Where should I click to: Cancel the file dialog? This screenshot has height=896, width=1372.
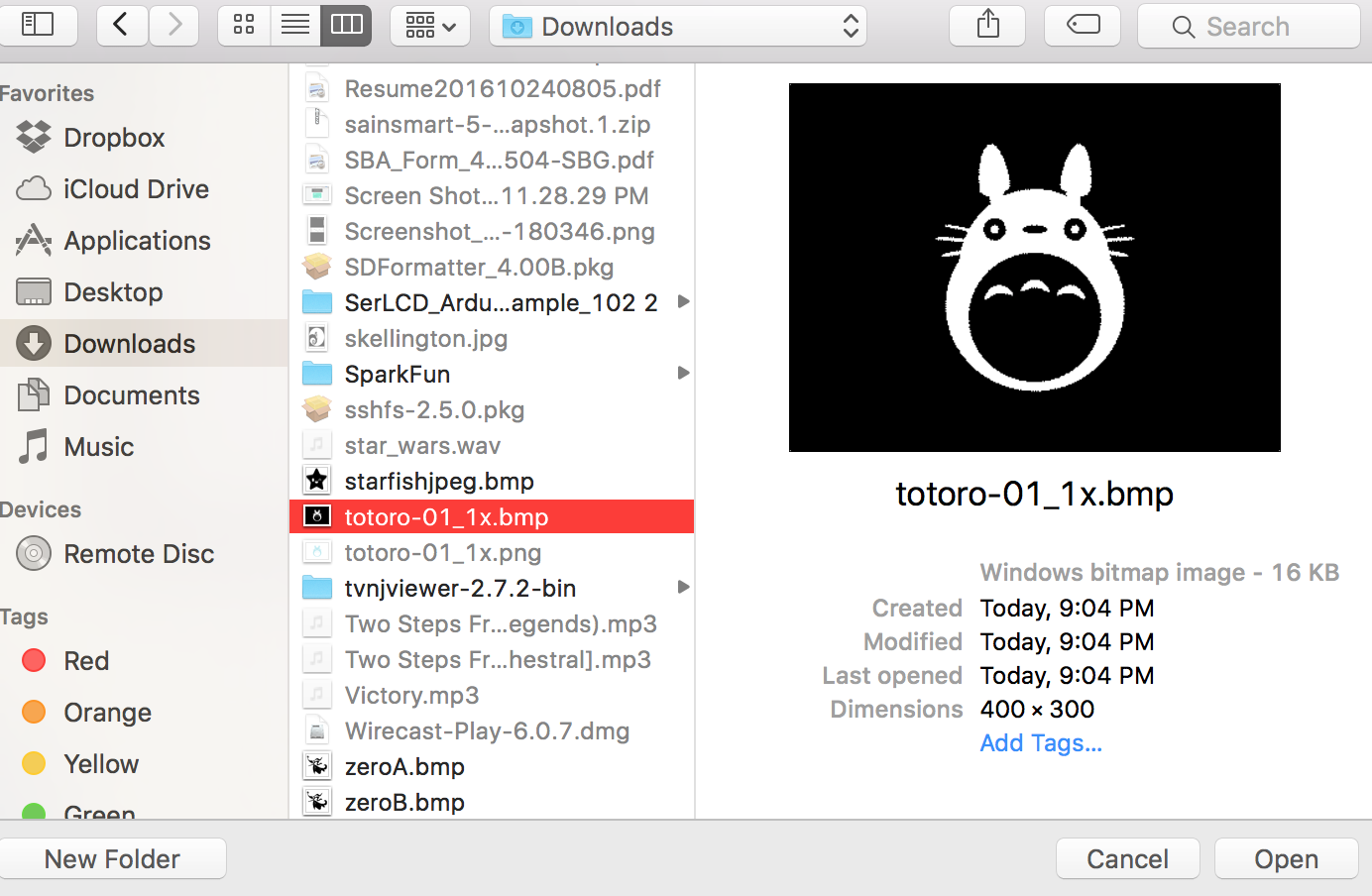(x=1128, y=859)
